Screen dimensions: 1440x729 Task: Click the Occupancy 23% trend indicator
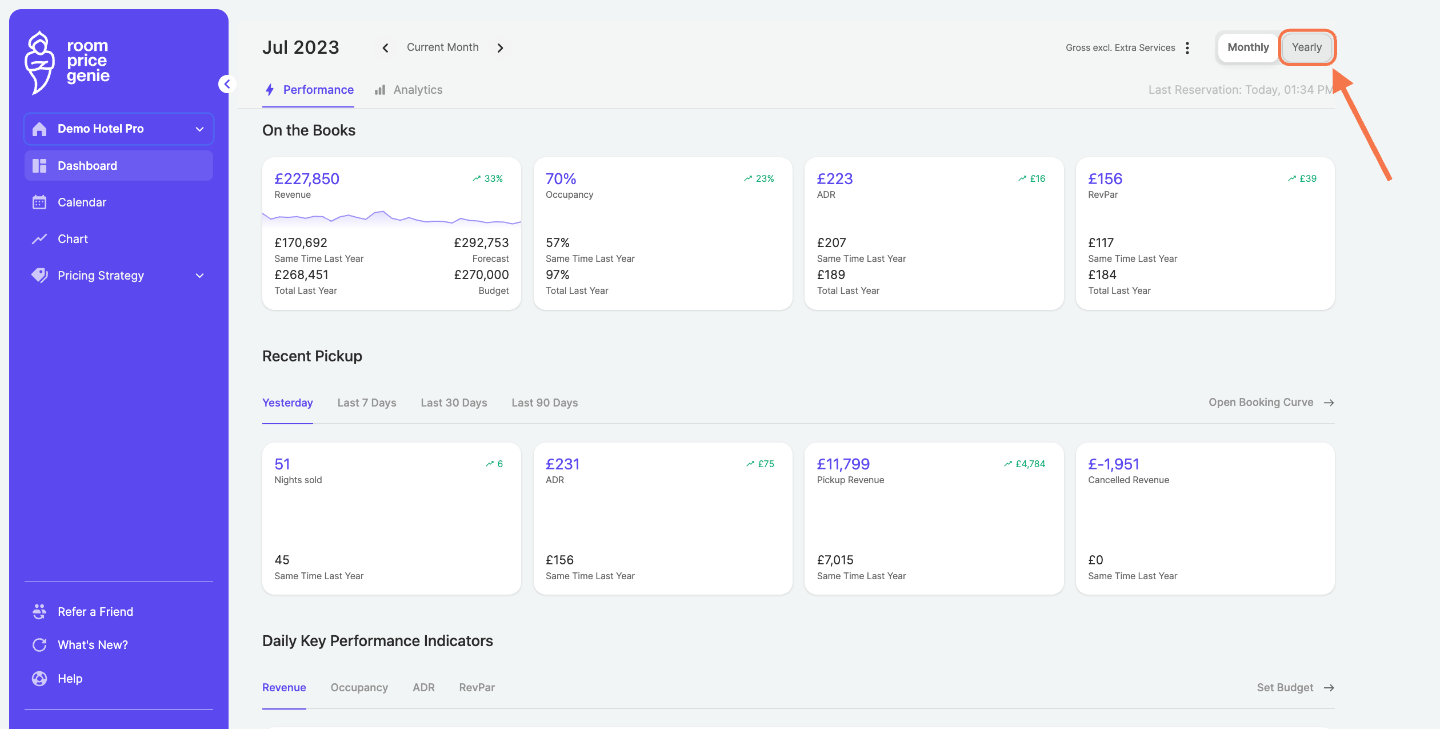(759, 179)
